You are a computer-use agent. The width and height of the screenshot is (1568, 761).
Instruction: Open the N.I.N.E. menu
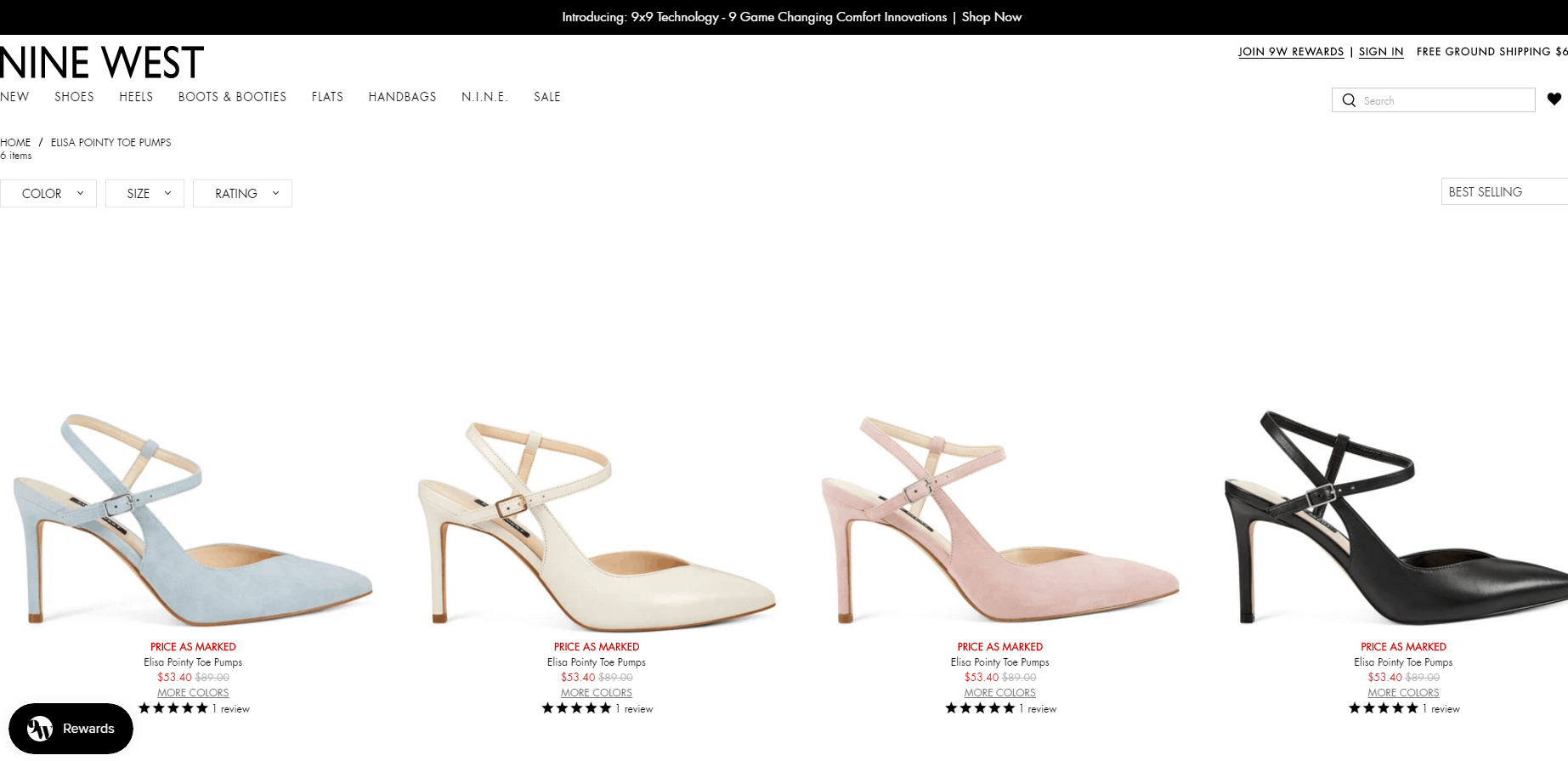click(484, 97)
